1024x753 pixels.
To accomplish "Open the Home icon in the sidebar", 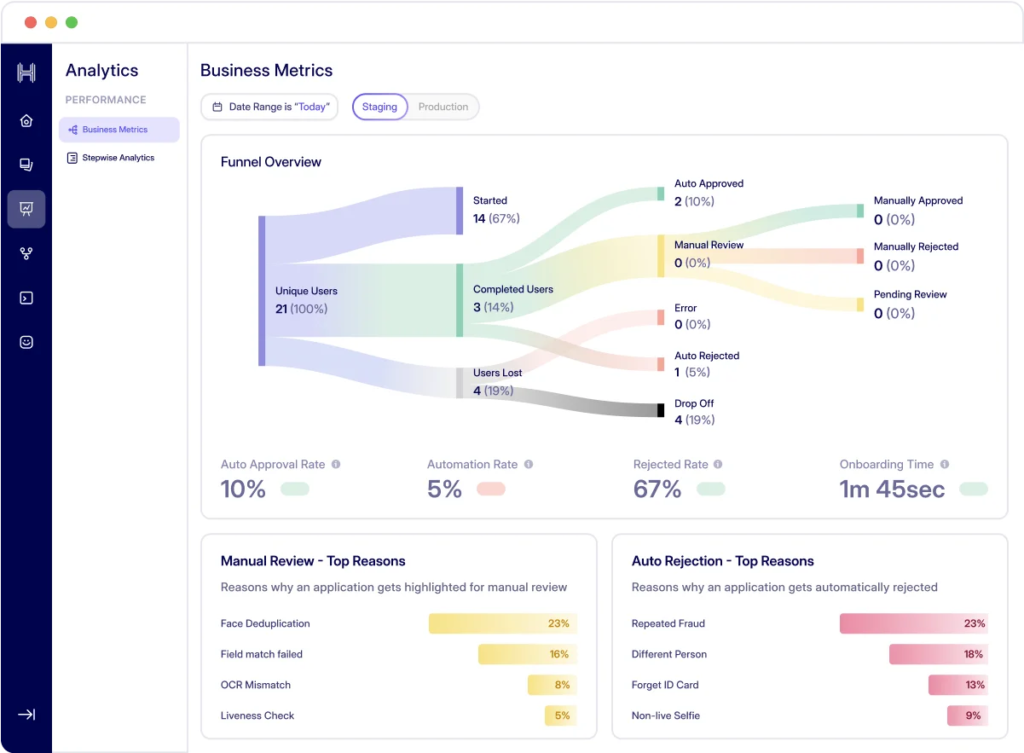I will click(26, 119).
